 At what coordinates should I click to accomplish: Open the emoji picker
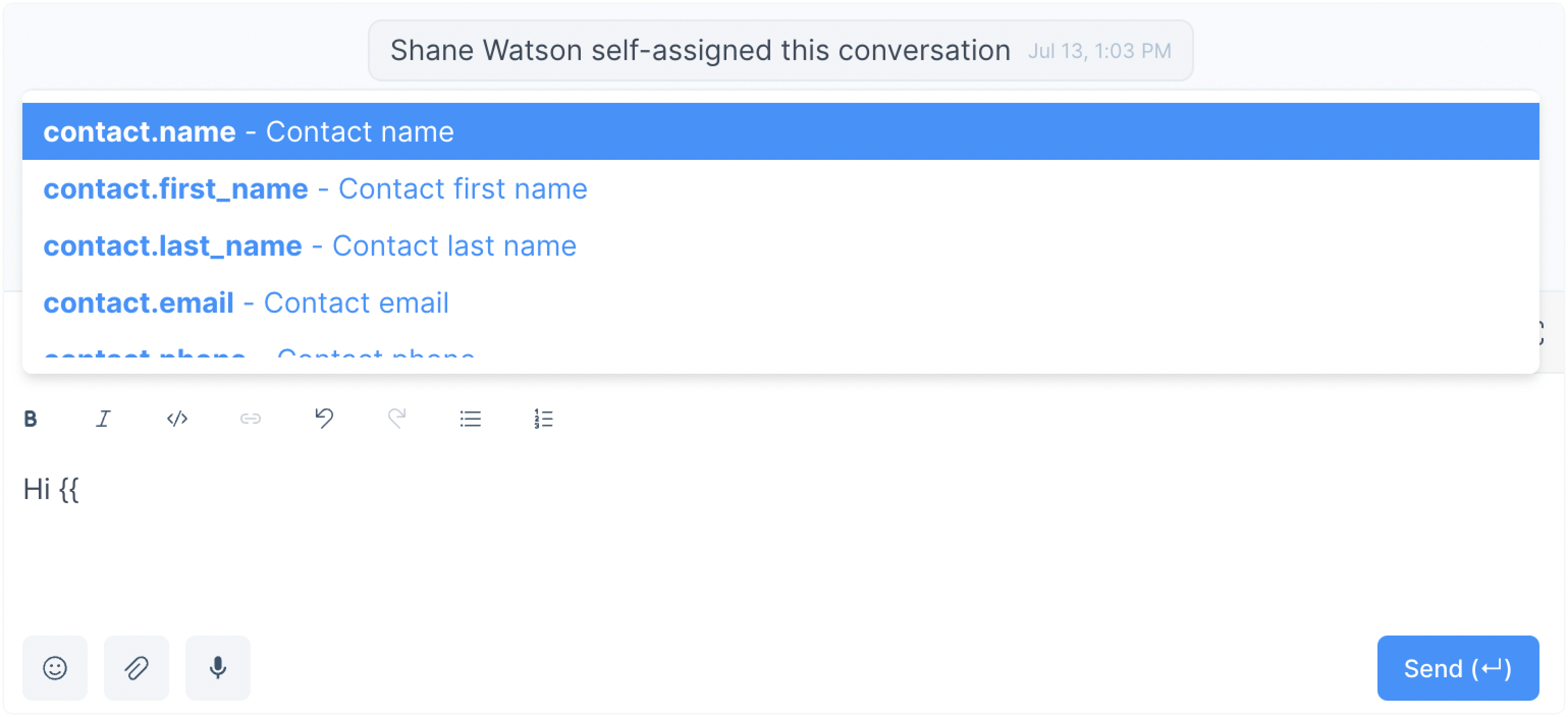click(55, 668)
